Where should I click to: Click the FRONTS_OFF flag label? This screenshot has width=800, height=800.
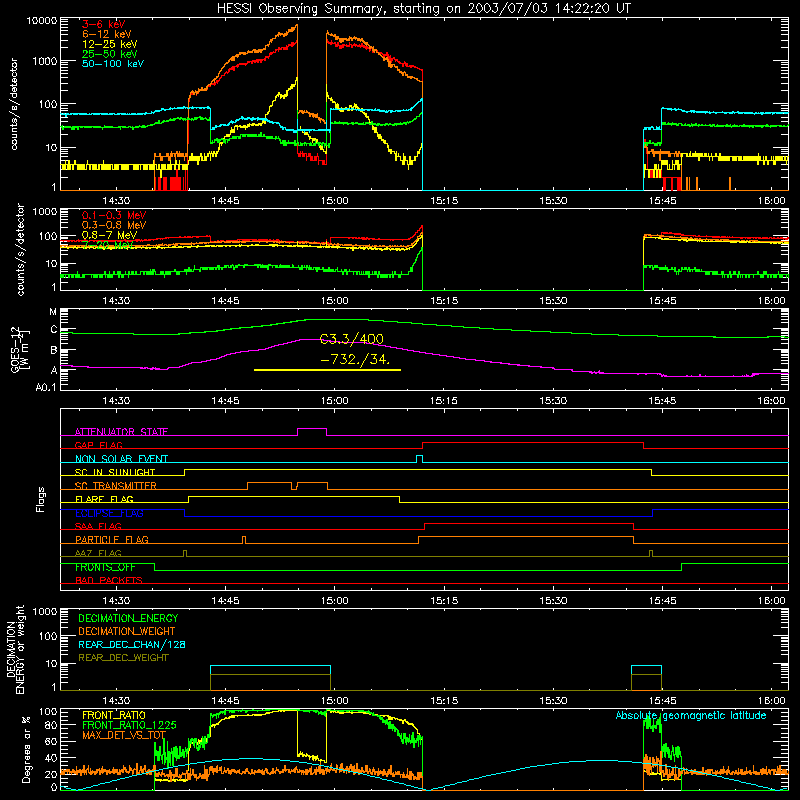[105, 567]
